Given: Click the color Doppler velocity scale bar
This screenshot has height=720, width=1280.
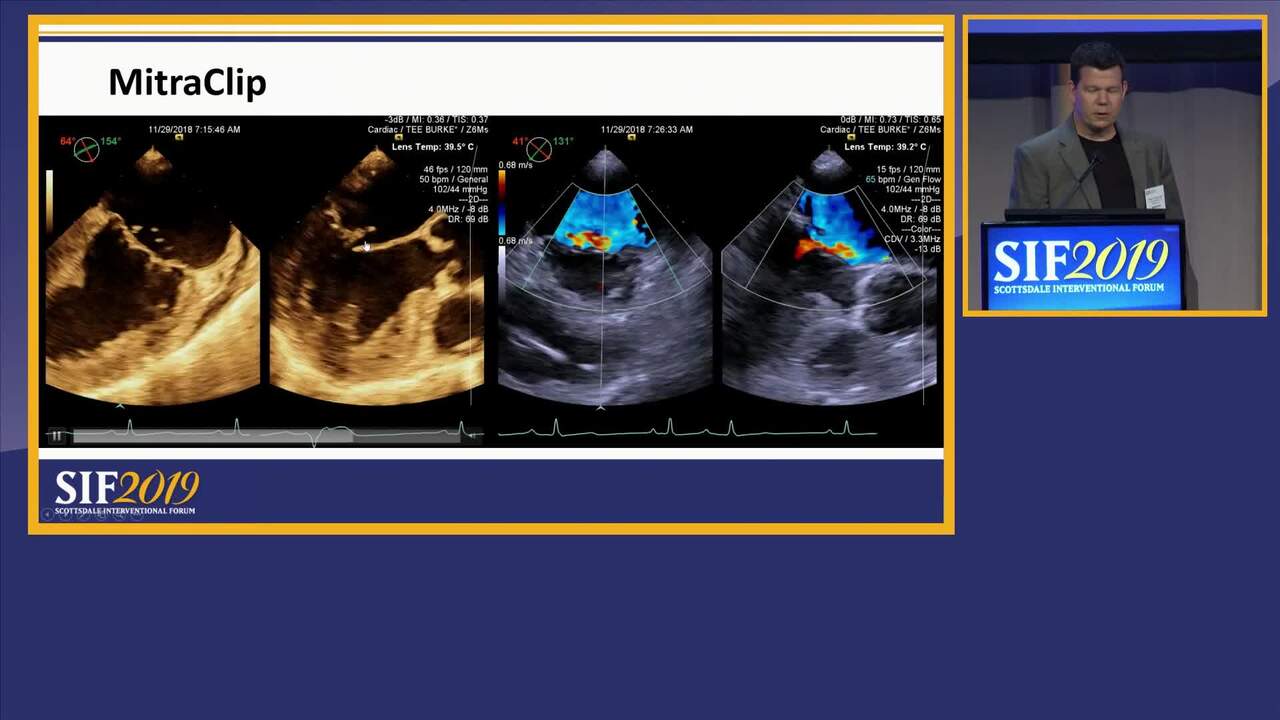Looking at the screenshot, I should click(x=502, y=202).
